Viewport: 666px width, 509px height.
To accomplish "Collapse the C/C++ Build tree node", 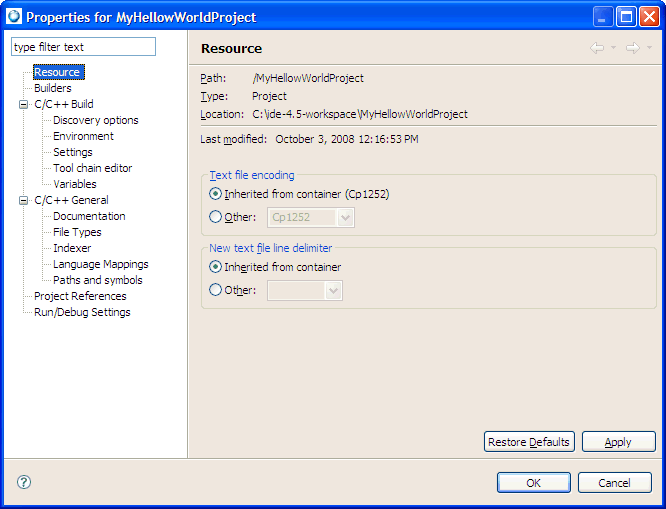I will tap(24, 104).
